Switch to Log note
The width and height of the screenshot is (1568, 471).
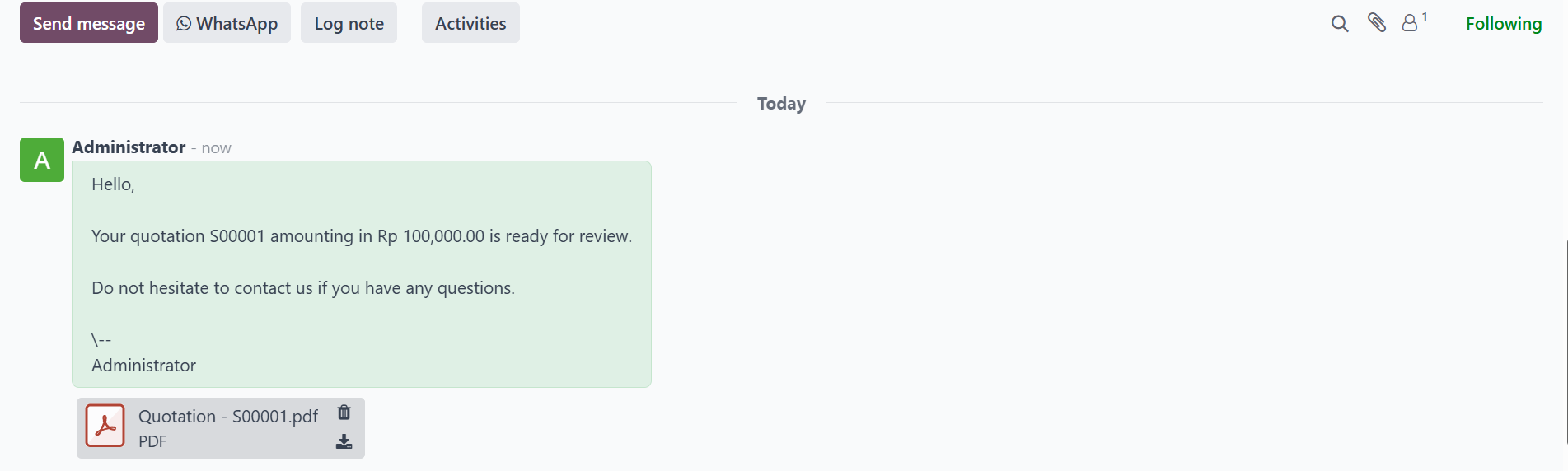pyautogui.click(x=349, y=23)
